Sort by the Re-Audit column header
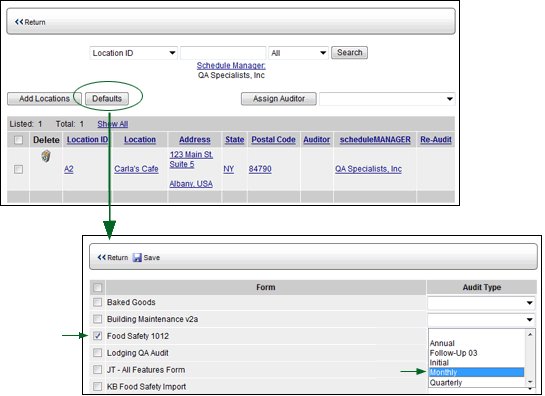The height and width of the screenshot is (396, 545). (x=436, y=139)
